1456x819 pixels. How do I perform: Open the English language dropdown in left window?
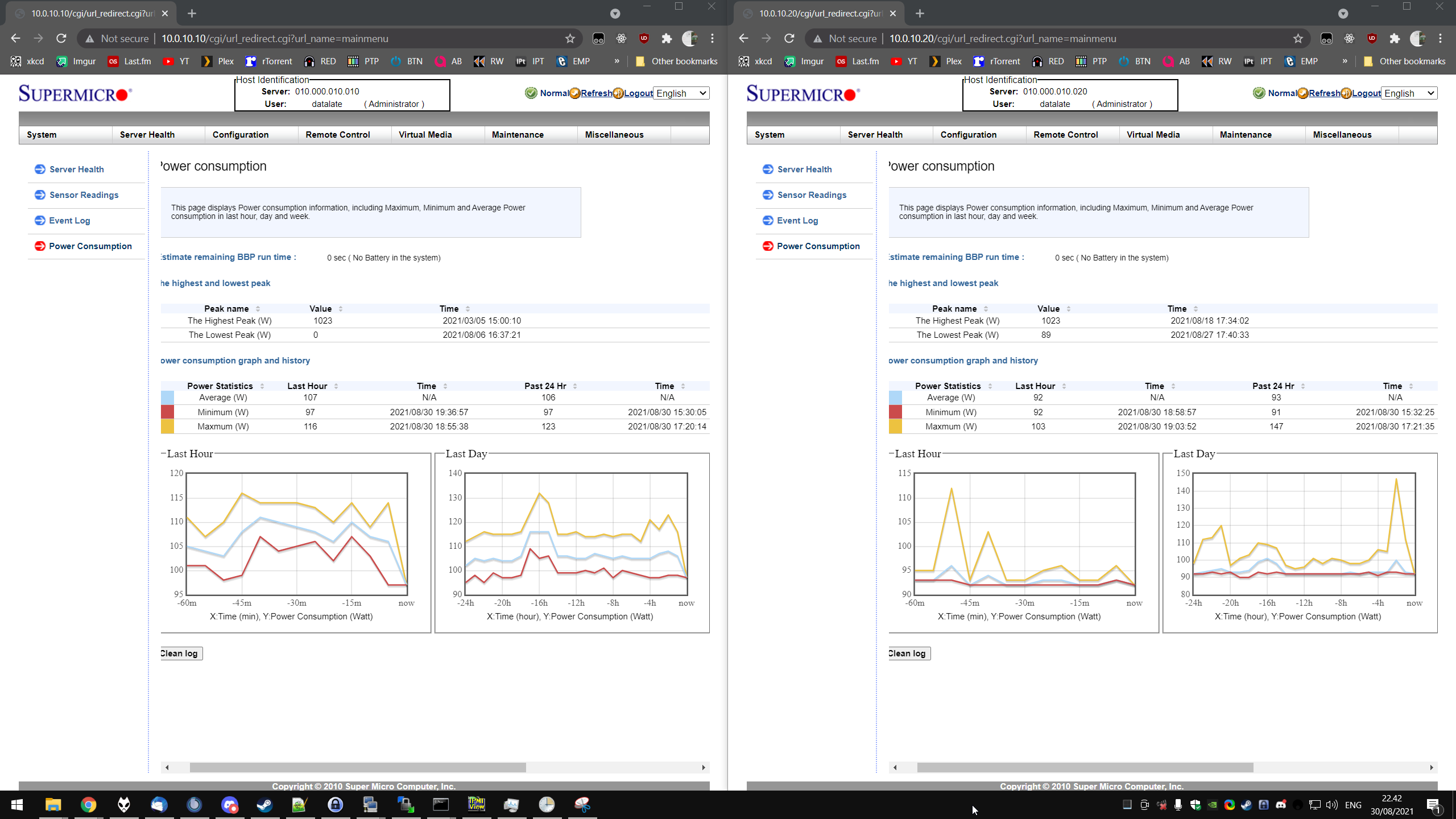click(681, 93)
